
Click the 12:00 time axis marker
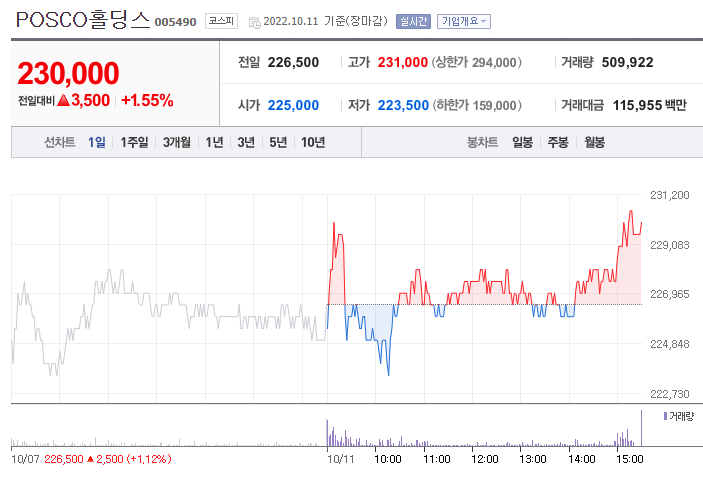[x=485, y=459]
